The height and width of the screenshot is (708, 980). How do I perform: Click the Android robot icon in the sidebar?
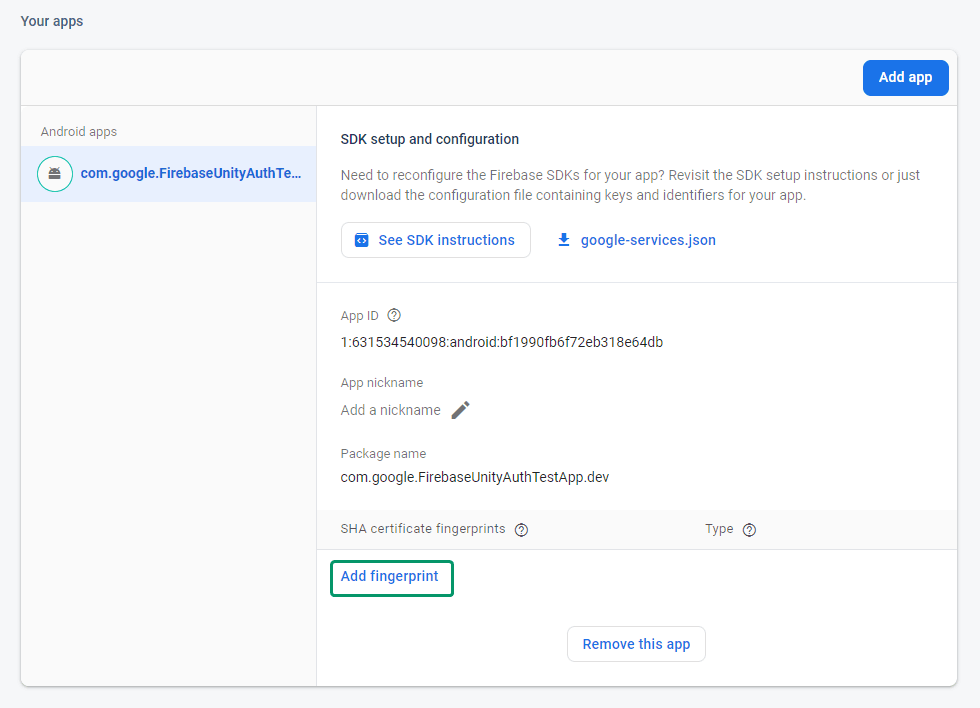(55, 174)
